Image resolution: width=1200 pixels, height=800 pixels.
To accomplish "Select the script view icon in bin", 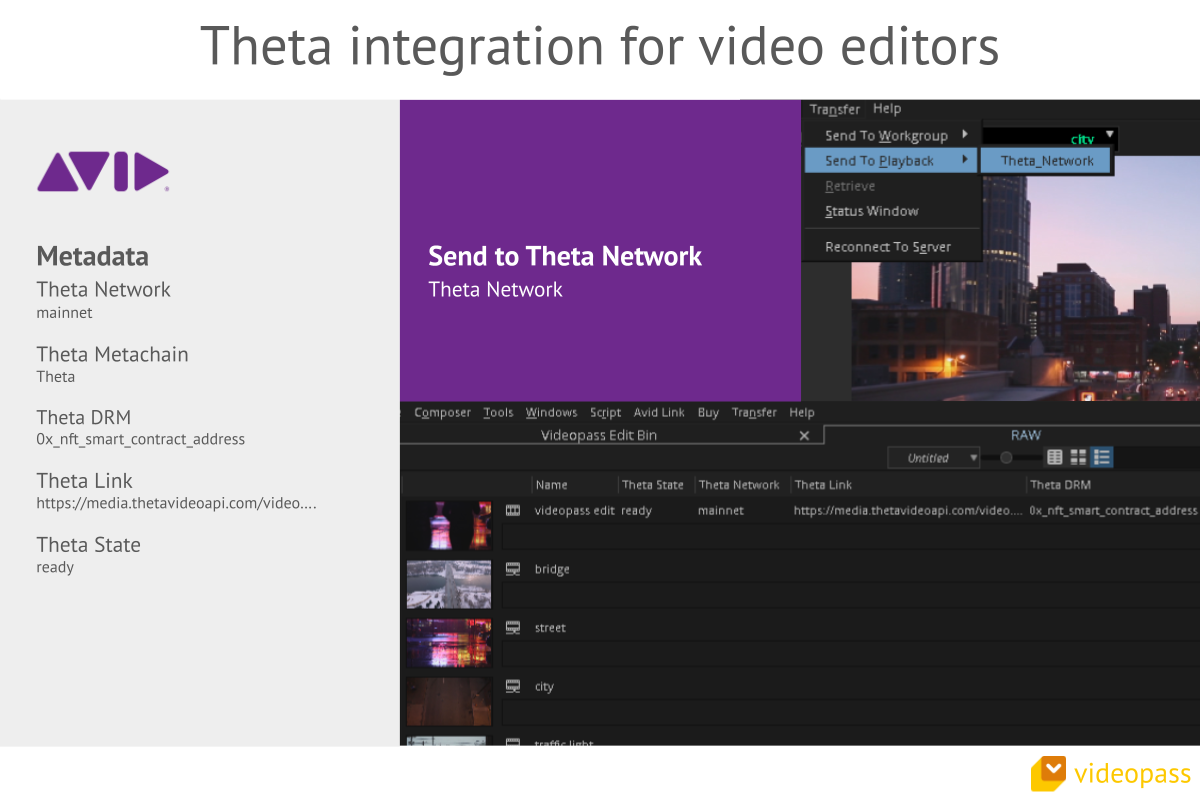I will click(x=1102, y=457).
